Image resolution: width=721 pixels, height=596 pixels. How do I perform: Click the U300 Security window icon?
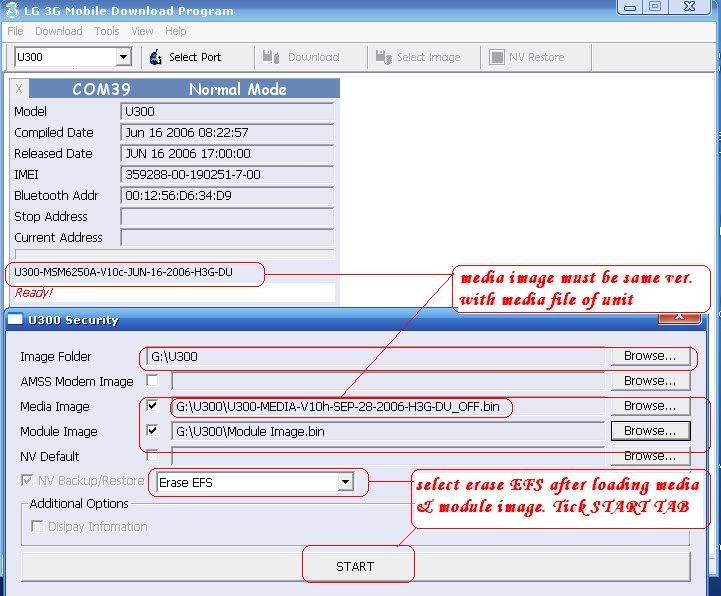15,319
